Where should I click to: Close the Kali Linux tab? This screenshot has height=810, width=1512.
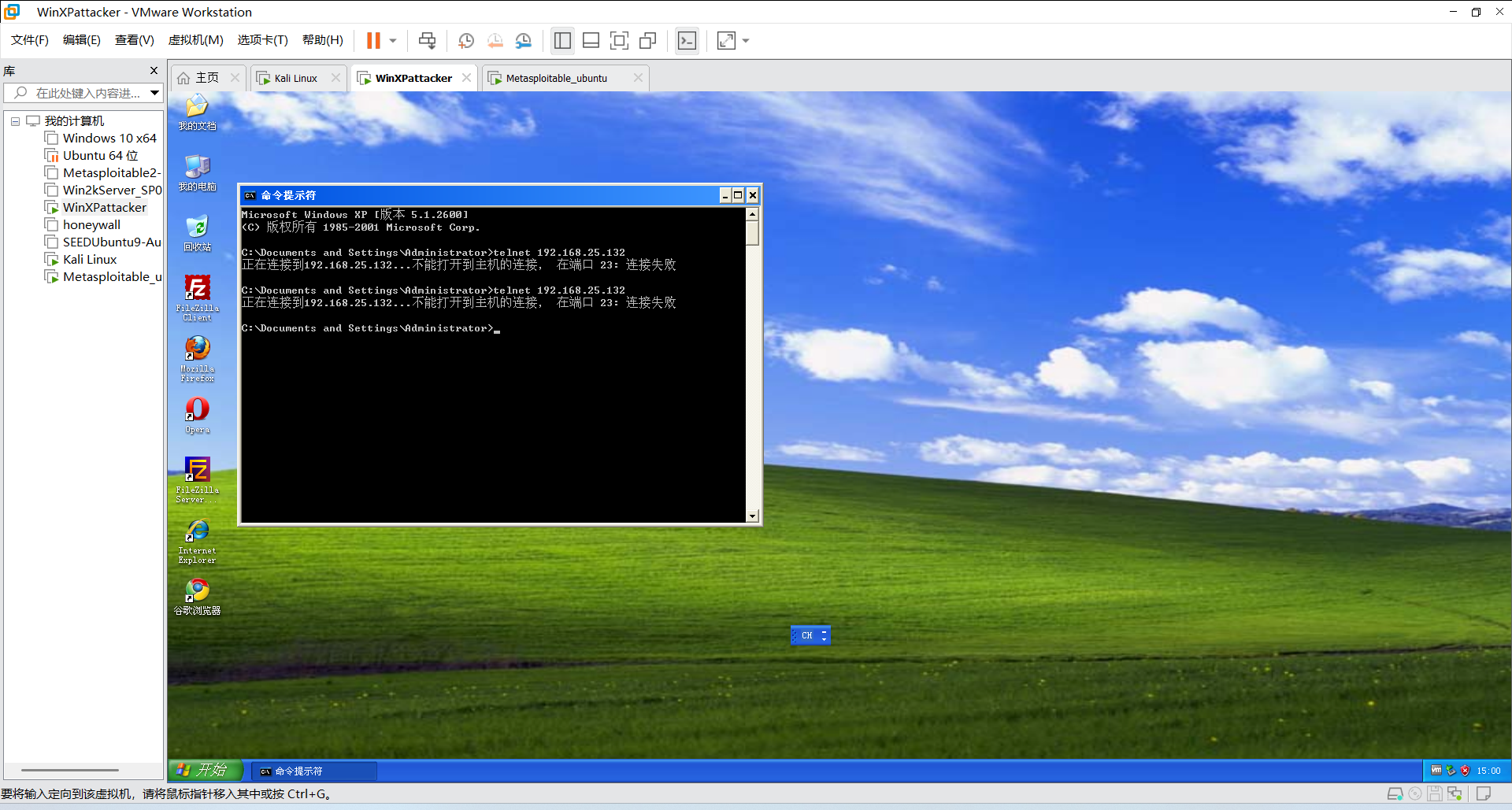pos(336,78)
